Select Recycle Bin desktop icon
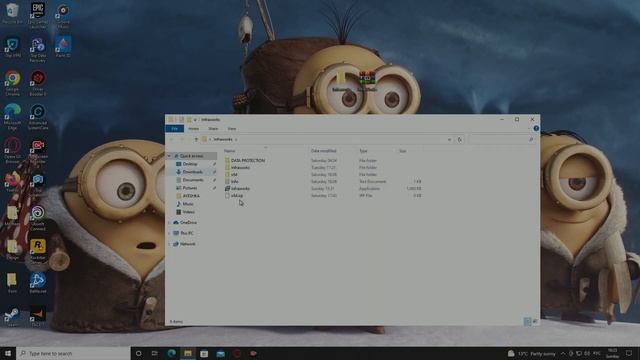640x360 pixels. point(12,13)
